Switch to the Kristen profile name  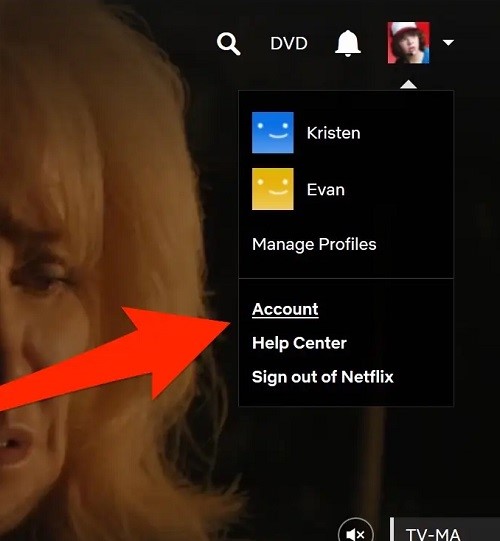coord(334,133)
